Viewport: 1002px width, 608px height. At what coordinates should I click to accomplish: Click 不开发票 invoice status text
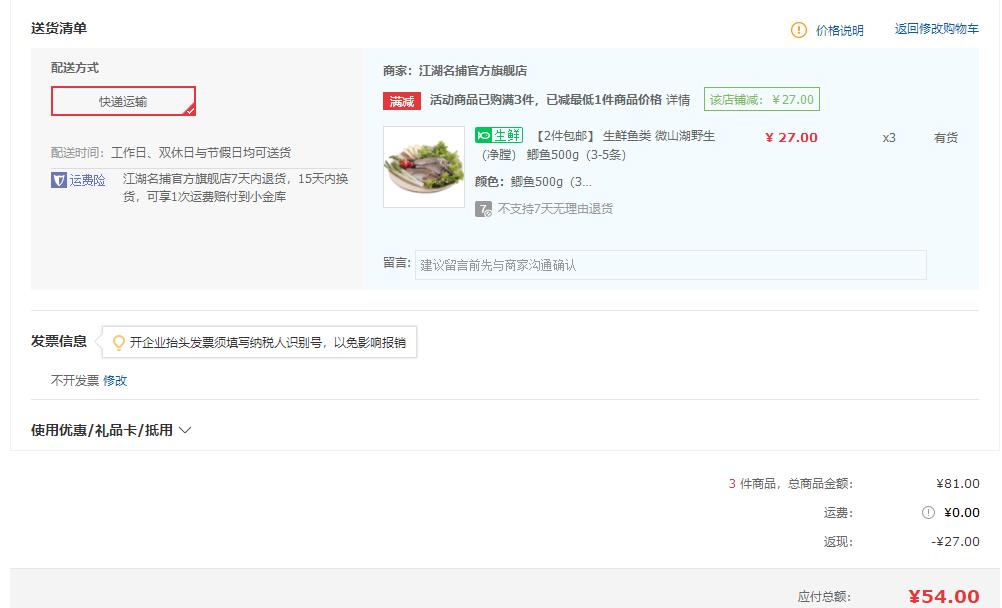coord(75,380)
